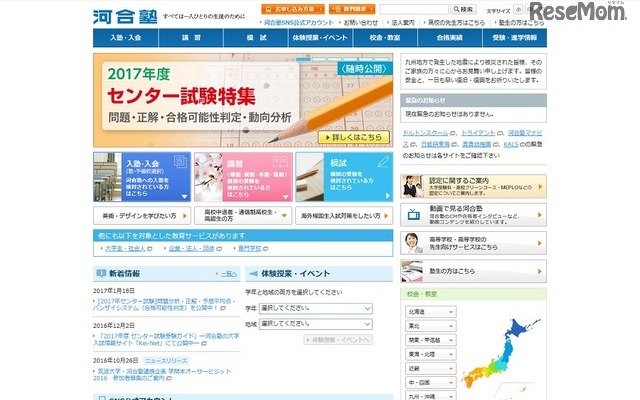Image resolution: width=640 pixels, height=400 pixels.
Task: Click the センター試験特集 banner heading
Action: click(181, 96)
